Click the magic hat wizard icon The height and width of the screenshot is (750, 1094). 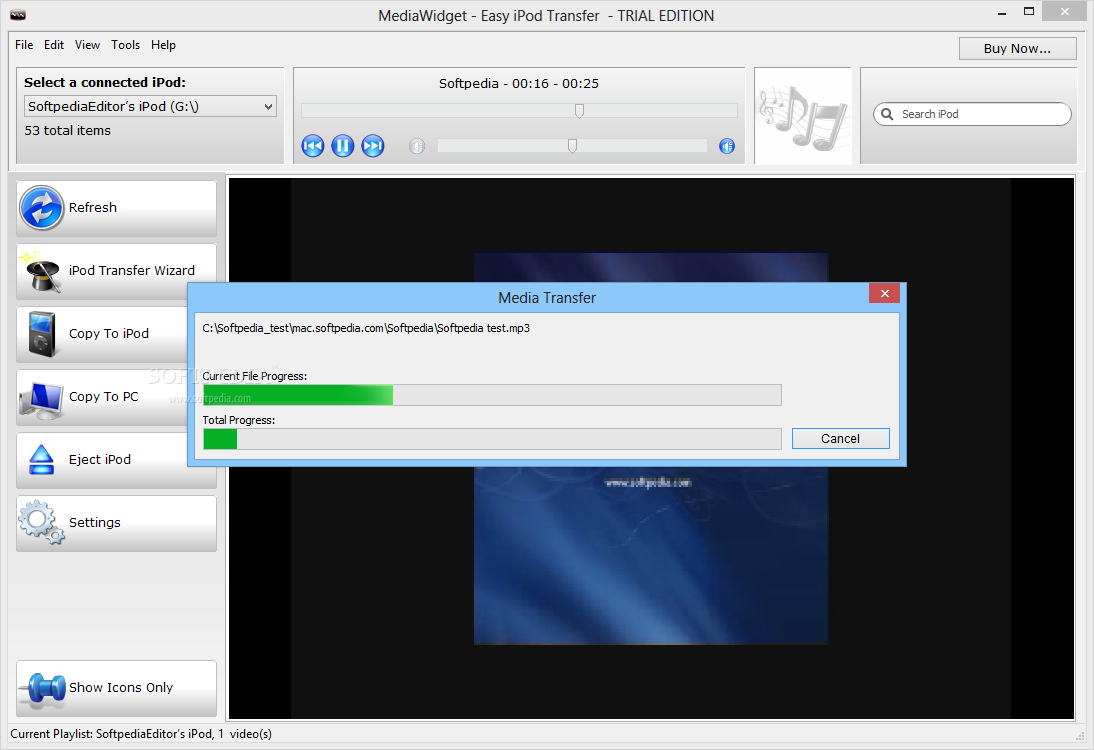(40, 271)
